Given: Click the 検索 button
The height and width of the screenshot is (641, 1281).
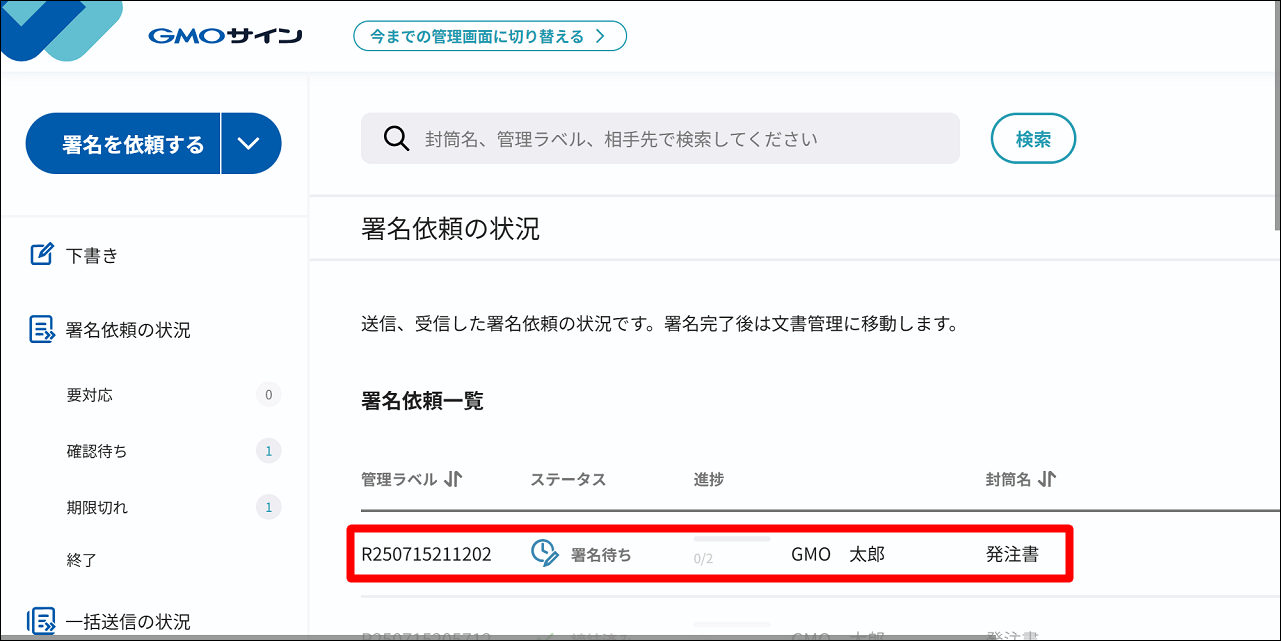Looking at the screenshot, I should pyautogui.click(x=1033, y=139).
